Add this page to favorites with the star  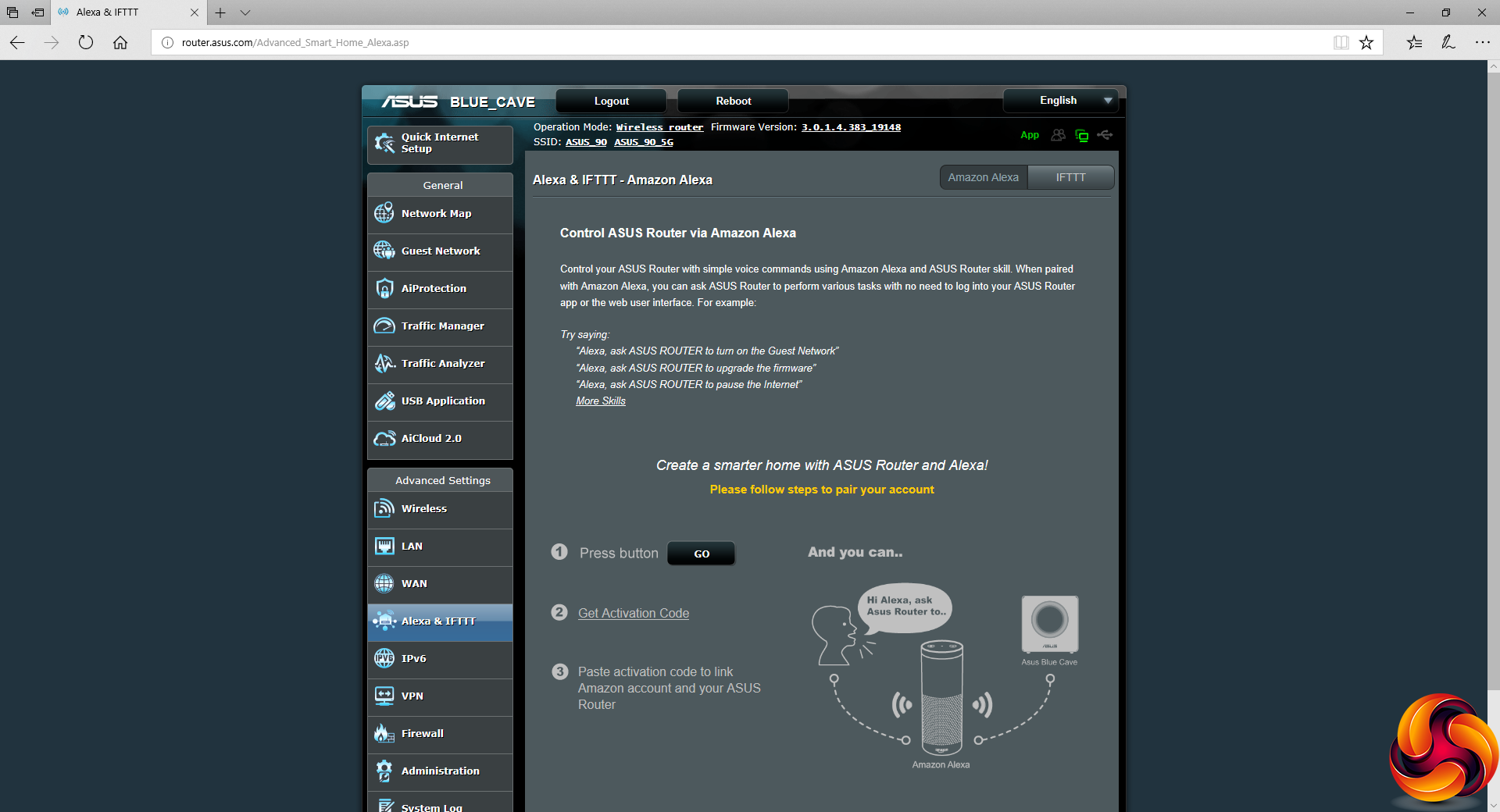(1366, 42)
